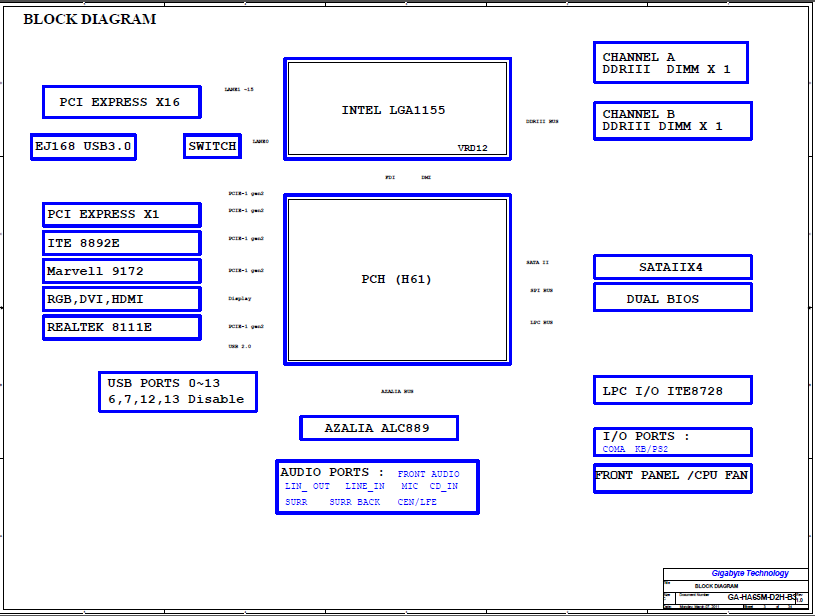Select the EJ168 USB3.0 block
Viewport: 815px width, 616px height.
pyautogui.click(x=84, y=147)
